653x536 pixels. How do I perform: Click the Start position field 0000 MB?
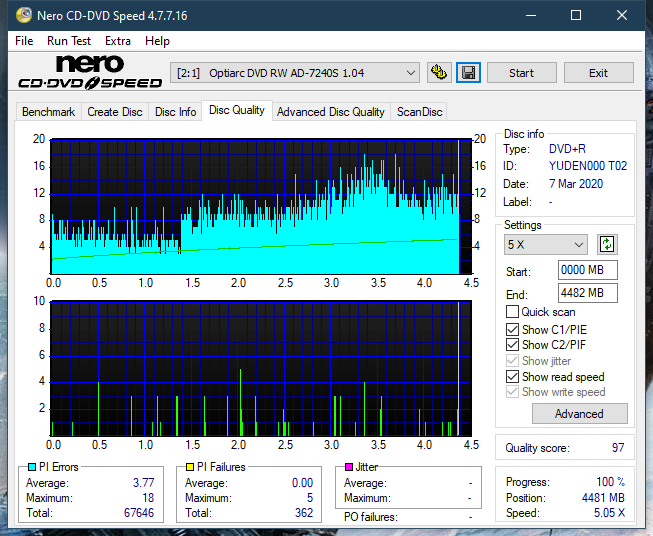[588, 270]
